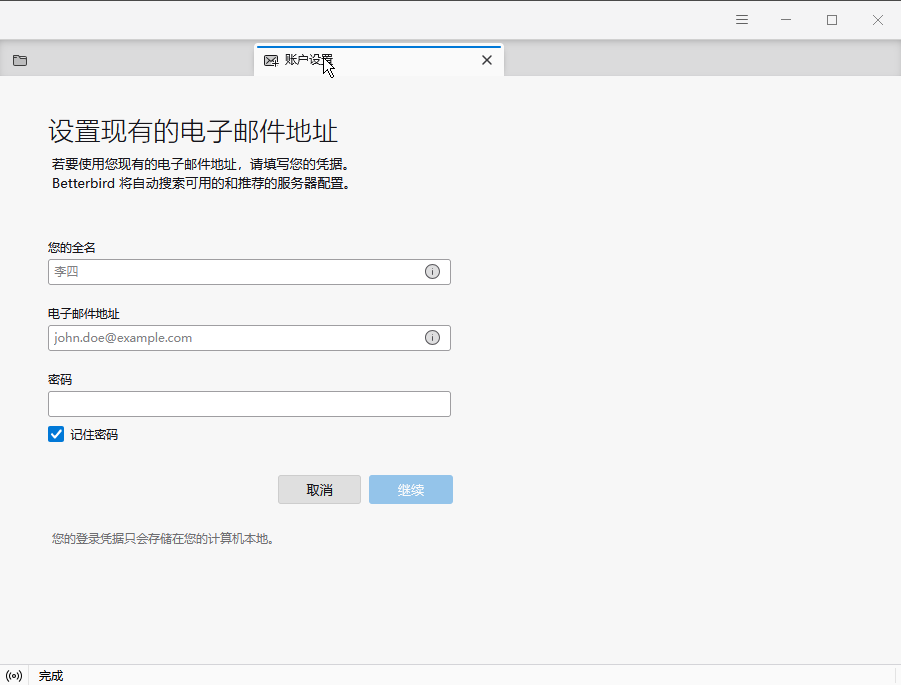Click the 继续 button
Image resolution: width=901 pixels, height=685 pixels.
(x=411, y=490)
